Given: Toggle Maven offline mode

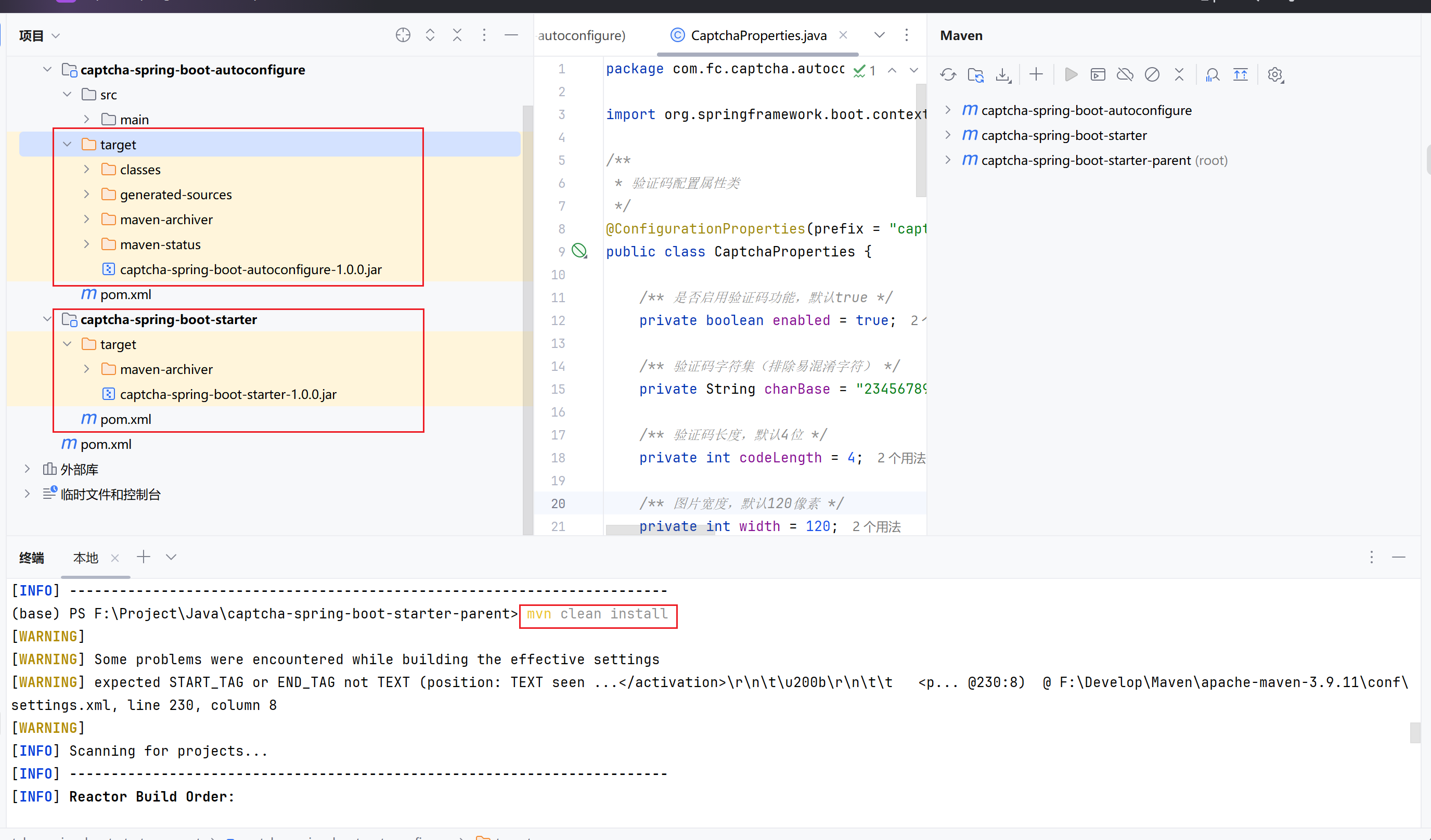Looking at the screenshot, I should [x=1125, y=74].
